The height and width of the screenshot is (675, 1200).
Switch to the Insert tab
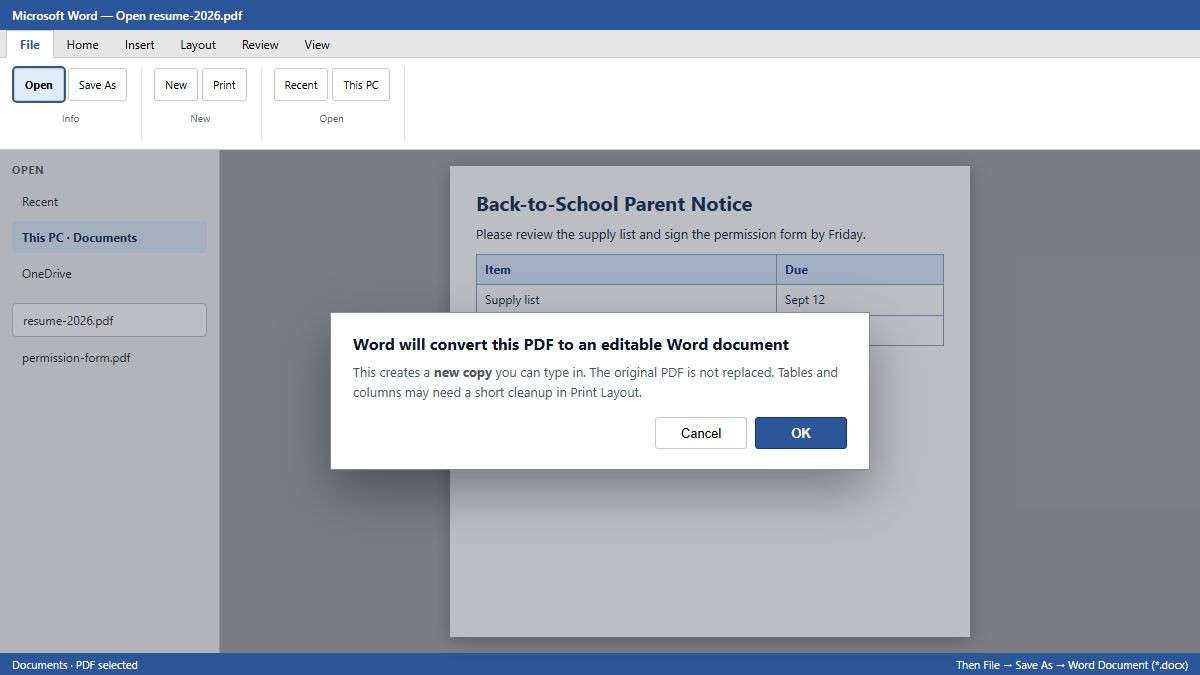click(140, 44)
